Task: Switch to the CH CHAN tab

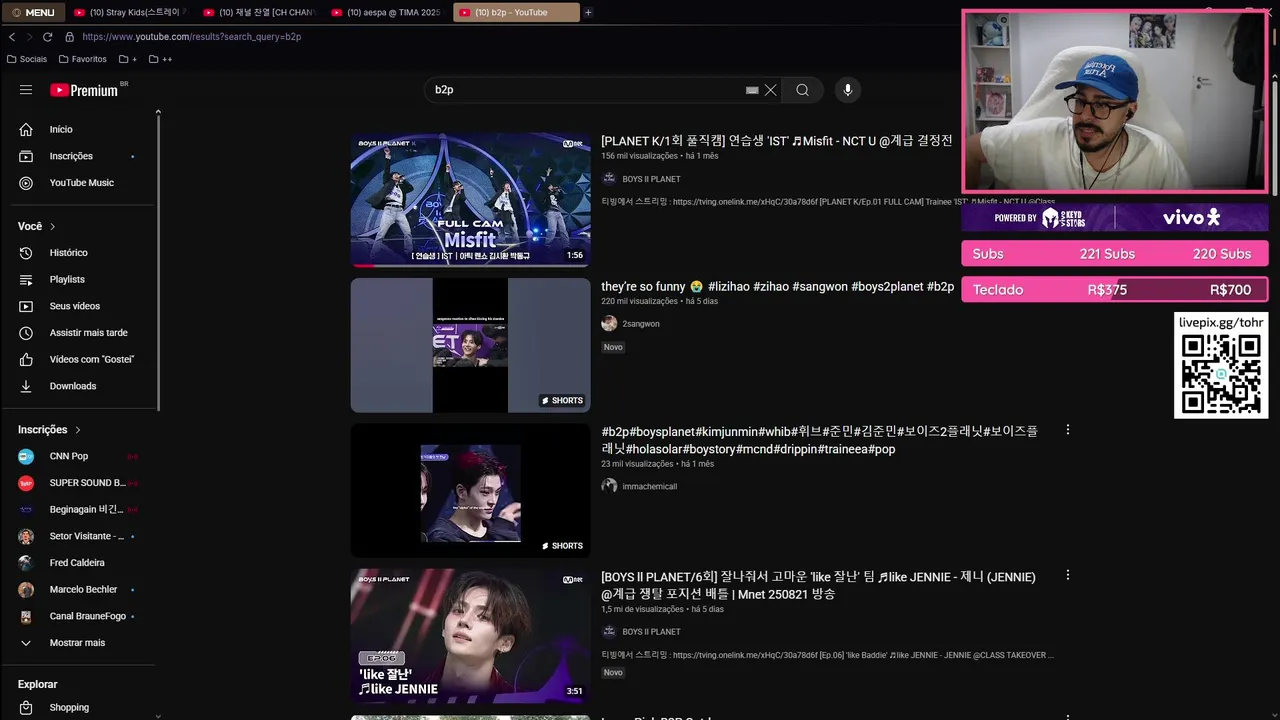Action: [259, 12]
